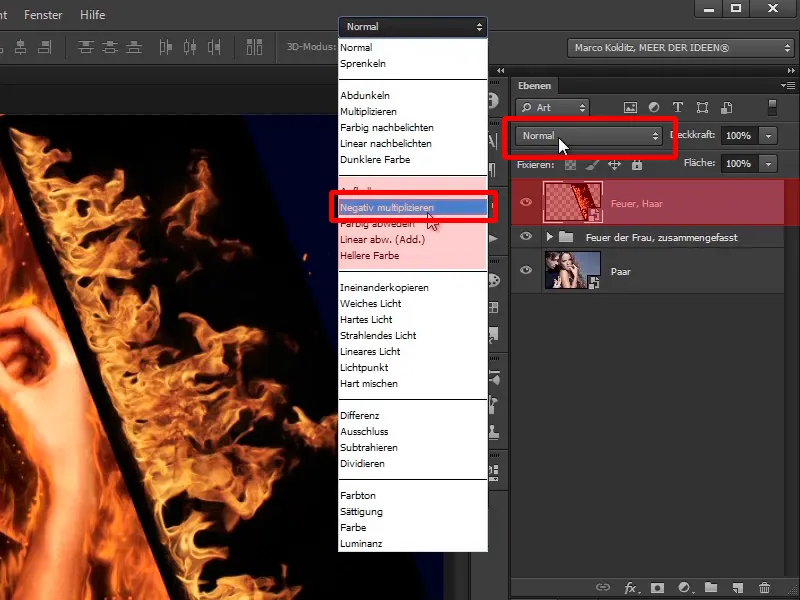
Task: Open Hilfe menu
Action: pos(92,15)
